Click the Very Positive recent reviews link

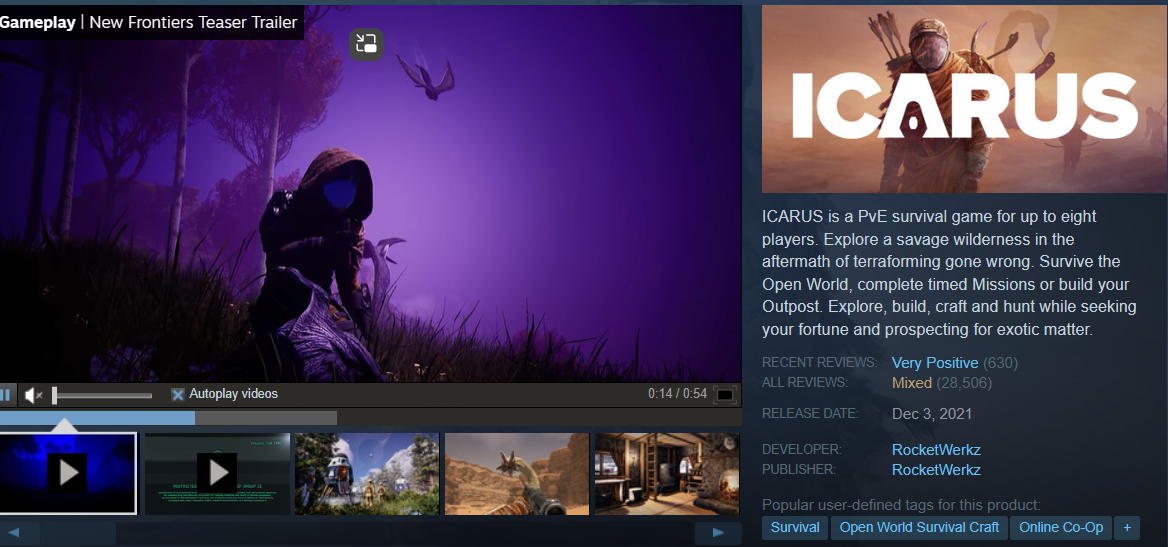(935, 363)
